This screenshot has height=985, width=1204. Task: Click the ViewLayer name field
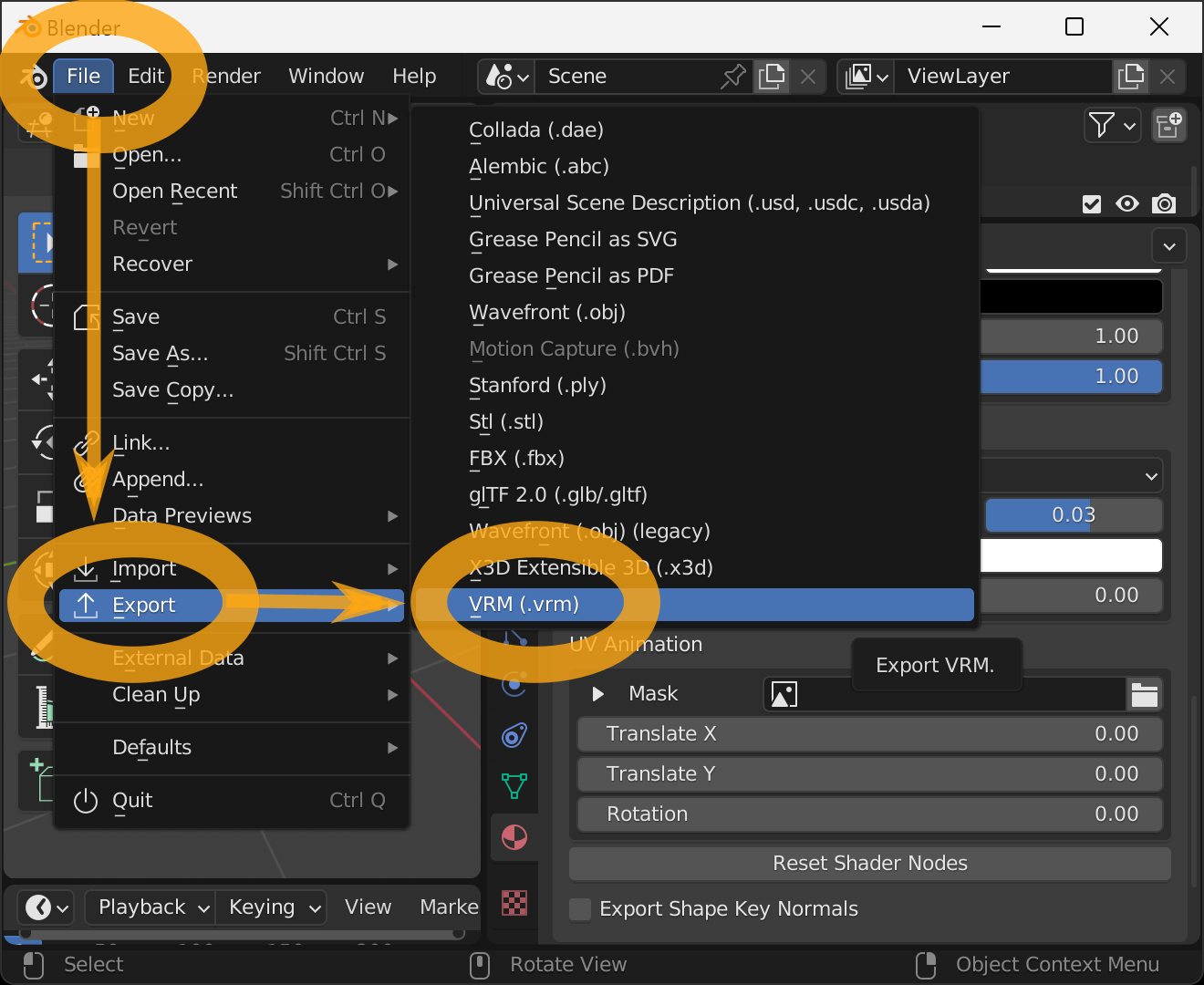1003,77
